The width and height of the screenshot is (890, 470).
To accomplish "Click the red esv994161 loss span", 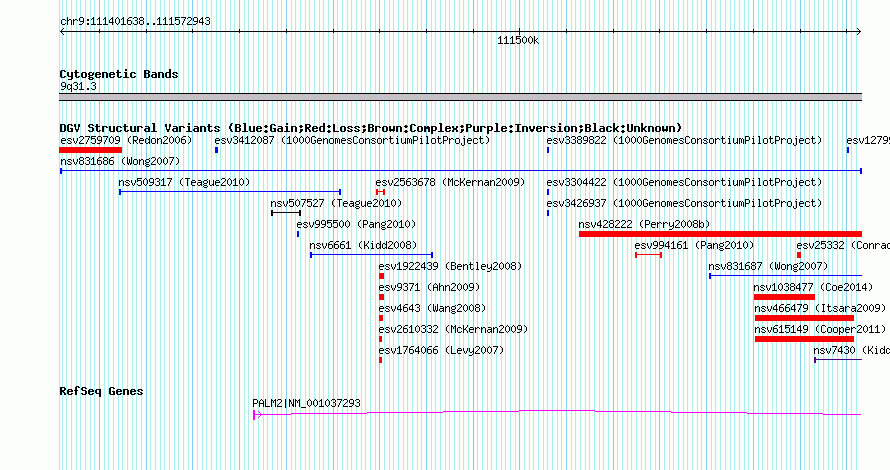I will [x=648, y=255].
